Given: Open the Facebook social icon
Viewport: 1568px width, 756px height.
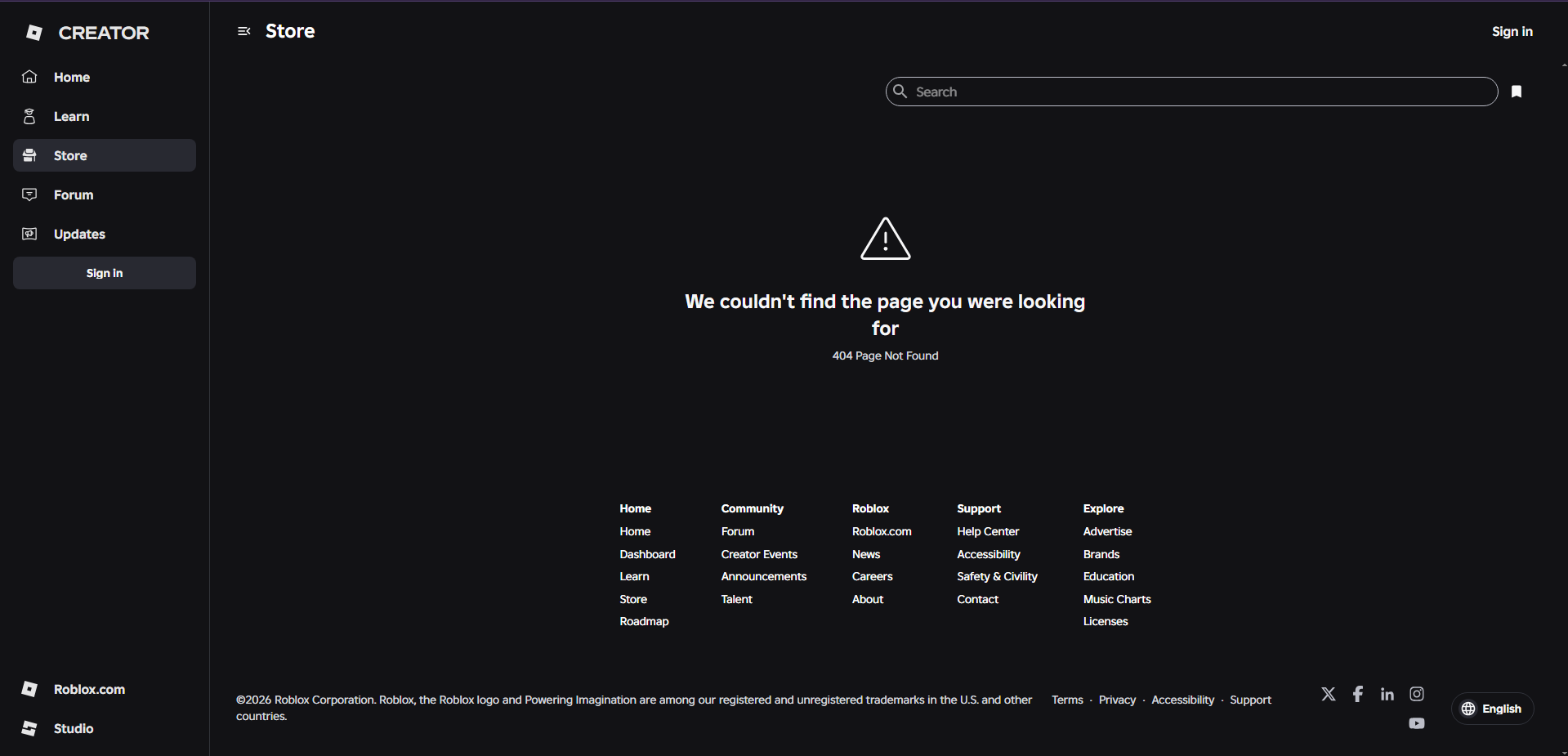Looking at the screenshot, I should click(1358, 694).
